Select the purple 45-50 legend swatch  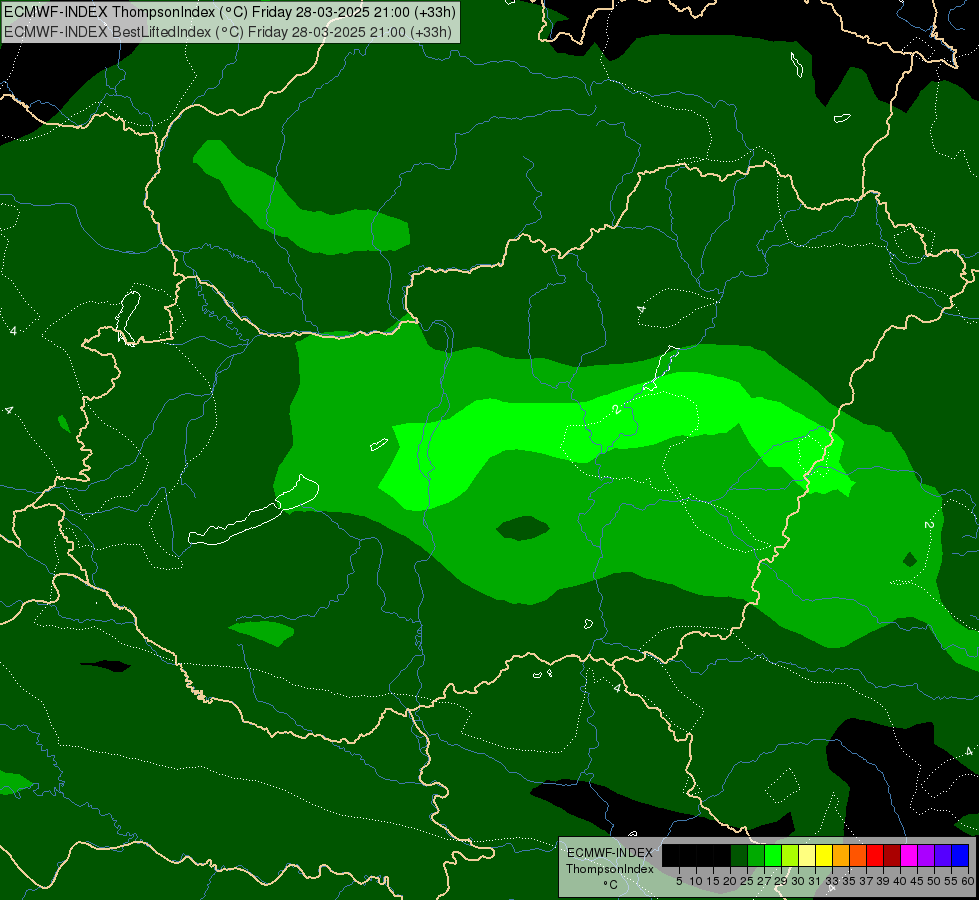pyautogui.click(x=926, y=855)
